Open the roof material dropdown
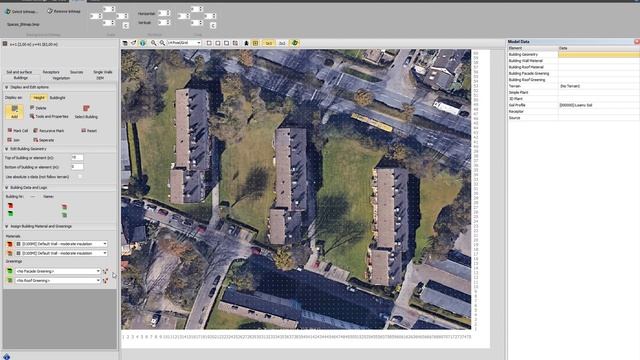640x360 pixels. click(x=62, y=253)
